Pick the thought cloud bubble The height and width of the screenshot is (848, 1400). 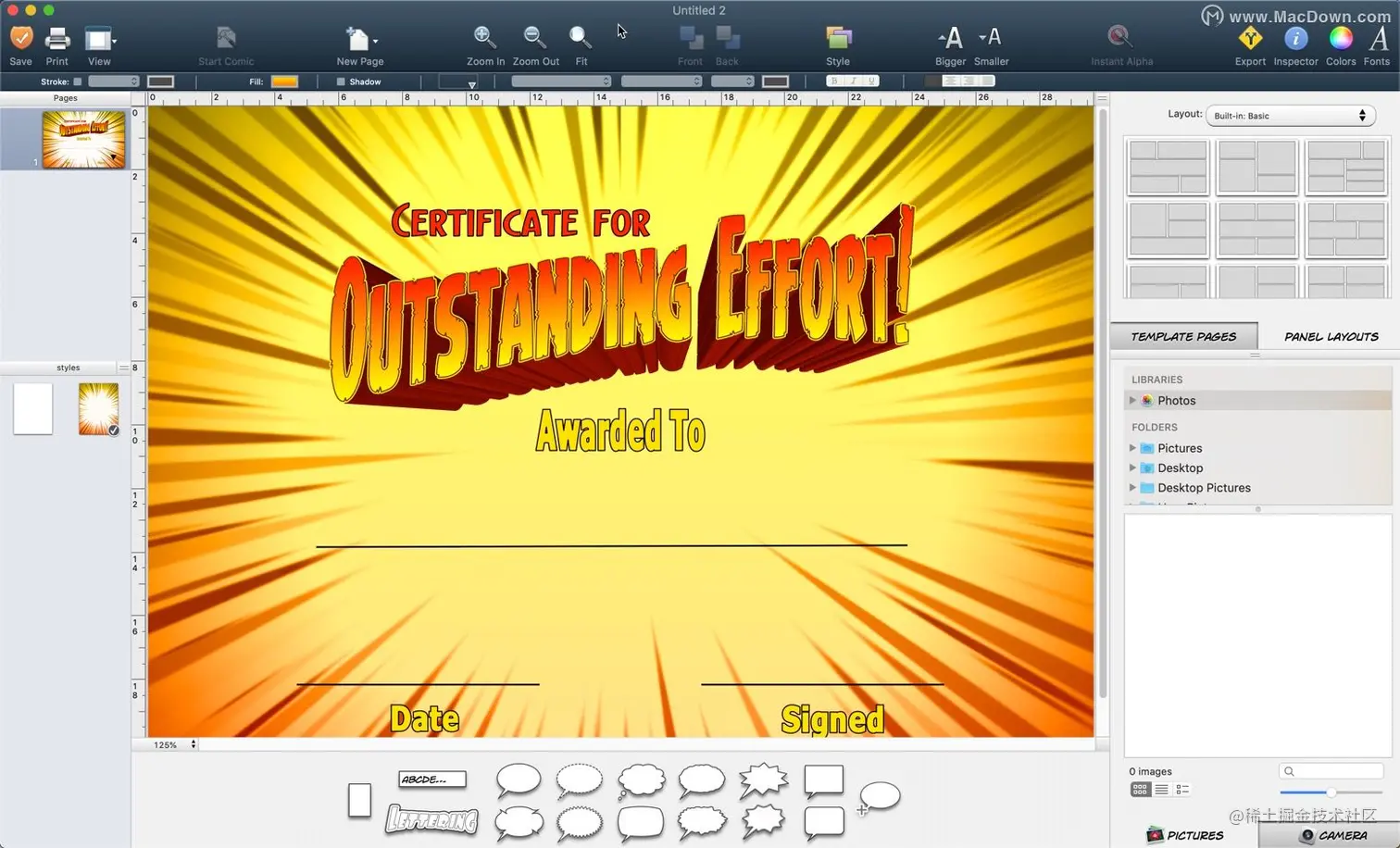tap(641, 780)
